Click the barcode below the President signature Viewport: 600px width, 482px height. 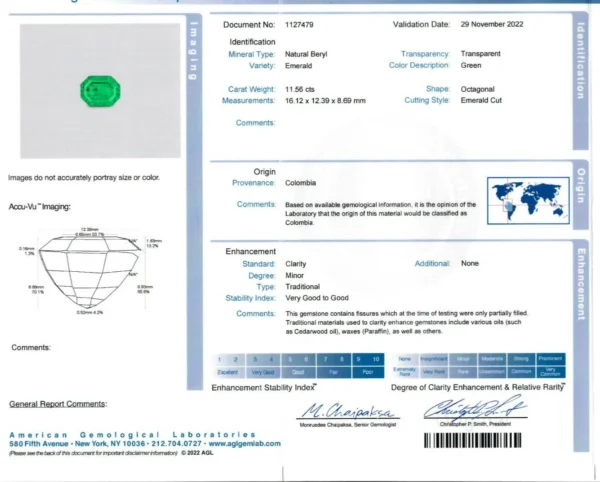tap(473, 440)
